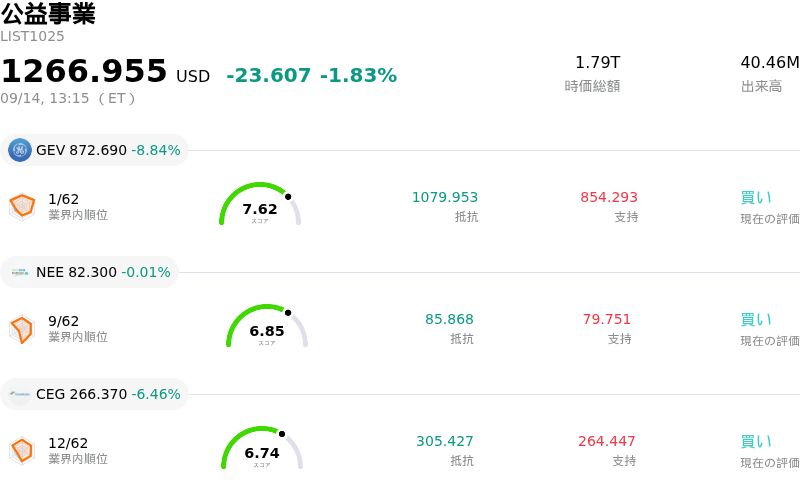This screenshot has width=800, height=488.
Task: Click the radar chart icon beside 12/62
Action: pos(22,451)
